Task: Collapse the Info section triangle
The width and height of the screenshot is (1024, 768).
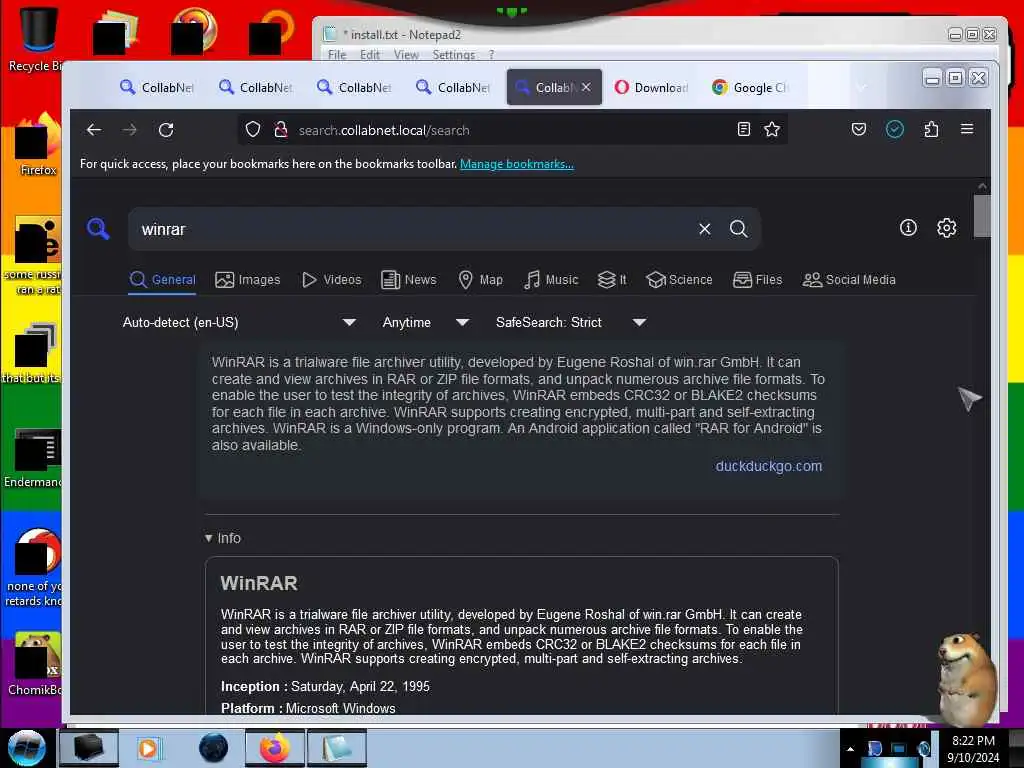Action: (x=208, y=538)
